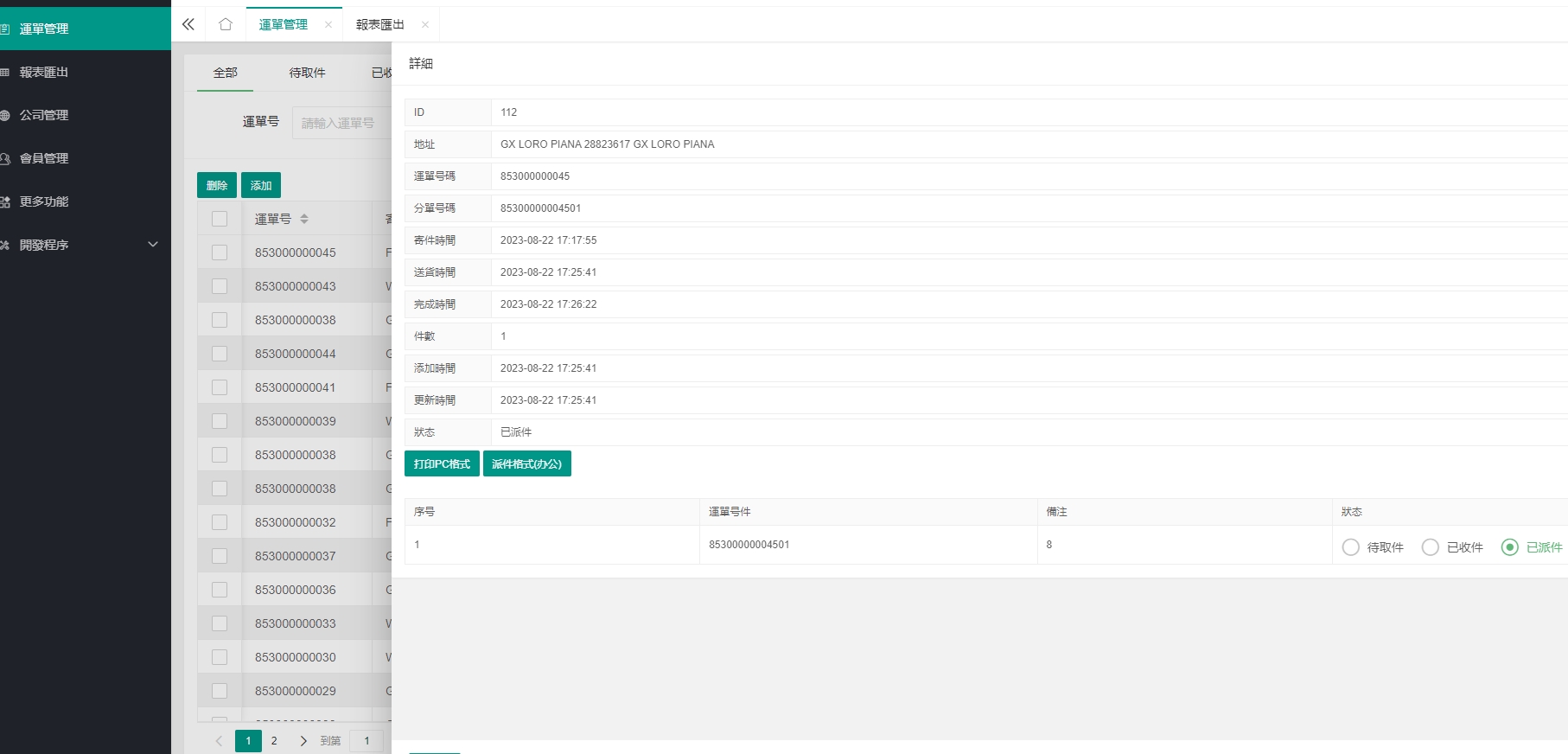The width and height of the screenshot is (1568, 754).
Task: Expand the 開發程序 menu chevron
Action: [153, 245]
